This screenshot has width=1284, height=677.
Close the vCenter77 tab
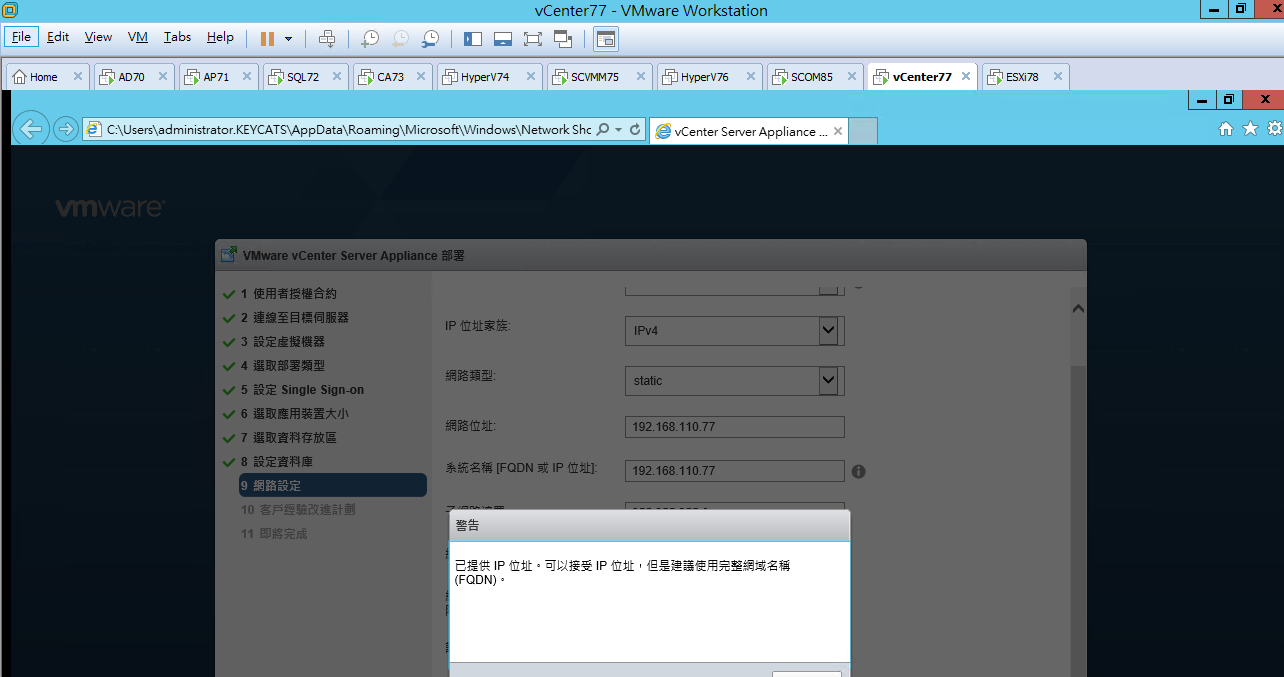[966, 77]
